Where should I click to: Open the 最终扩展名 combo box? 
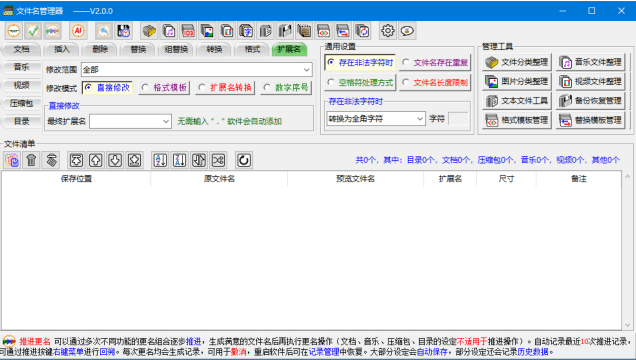point(130,121)
